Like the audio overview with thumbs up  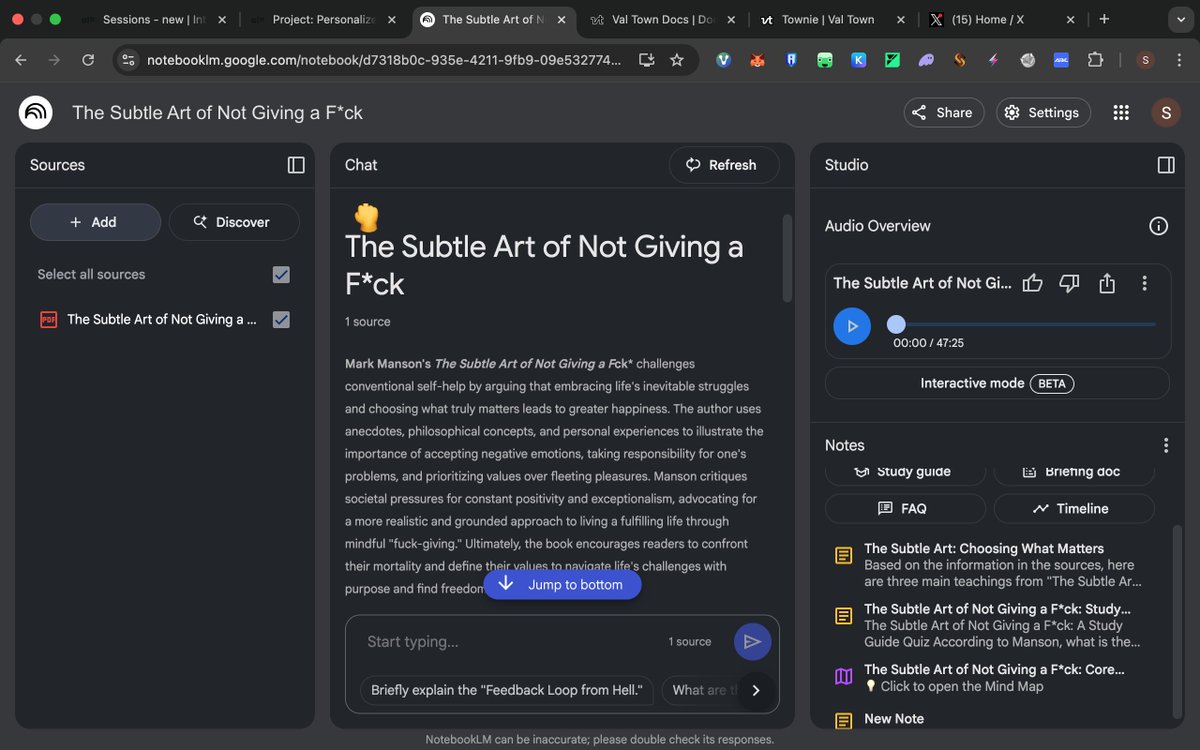tap(1033, 284)
